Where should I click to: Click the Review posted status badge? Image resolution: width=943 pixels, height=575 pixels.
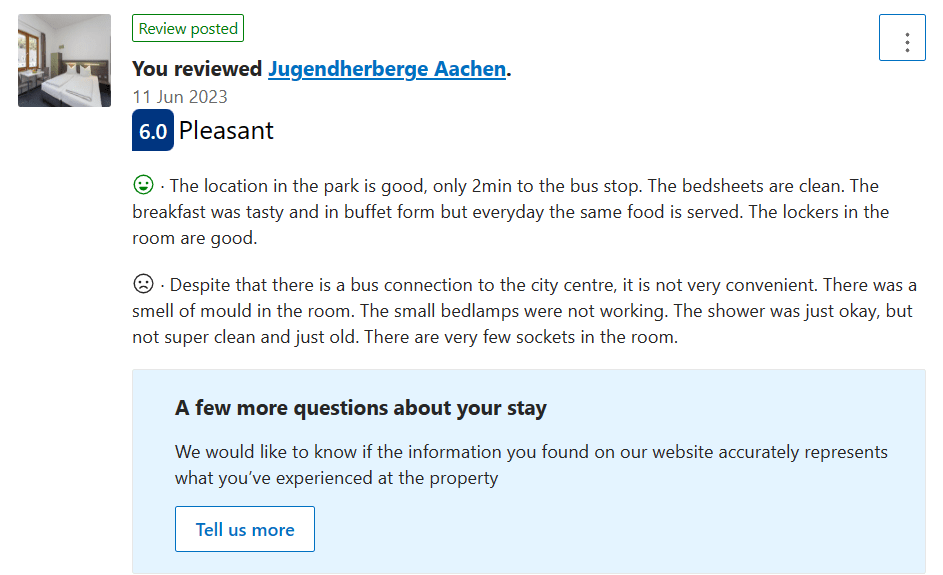[x=188, y=28]
